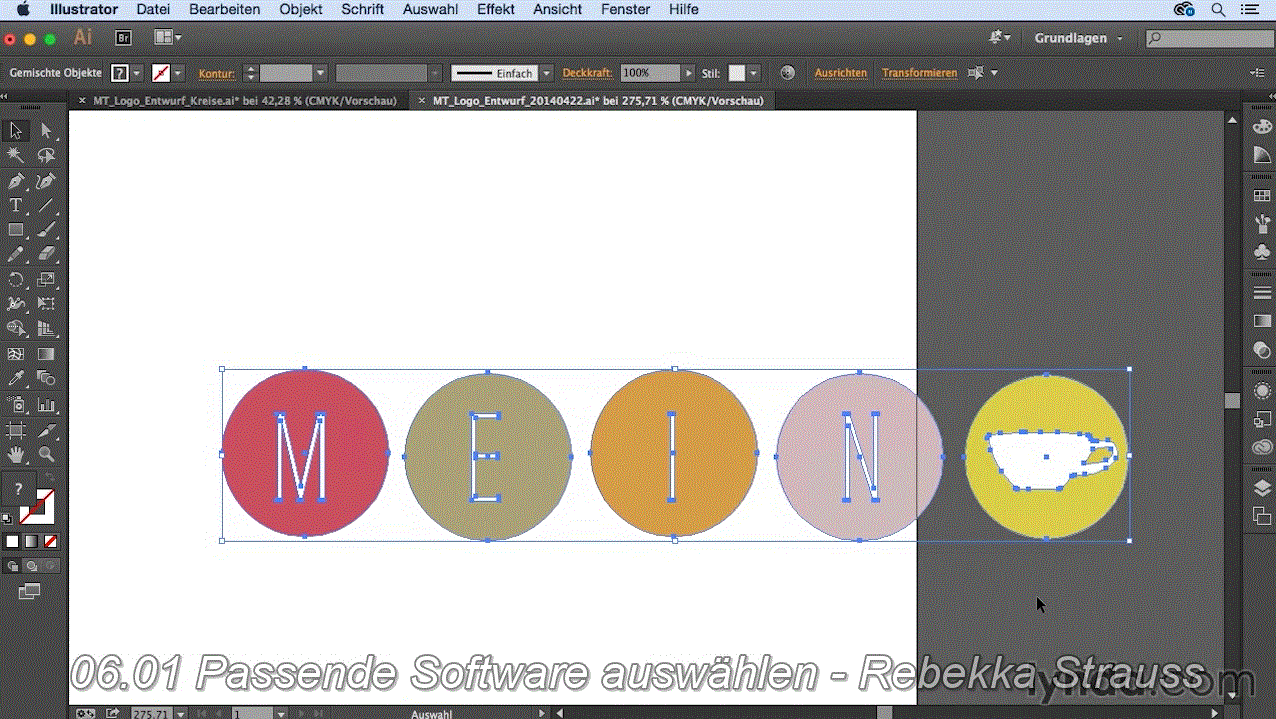Click the Deckkraft link label
The image size is (1276, 719).
point(587,73)
